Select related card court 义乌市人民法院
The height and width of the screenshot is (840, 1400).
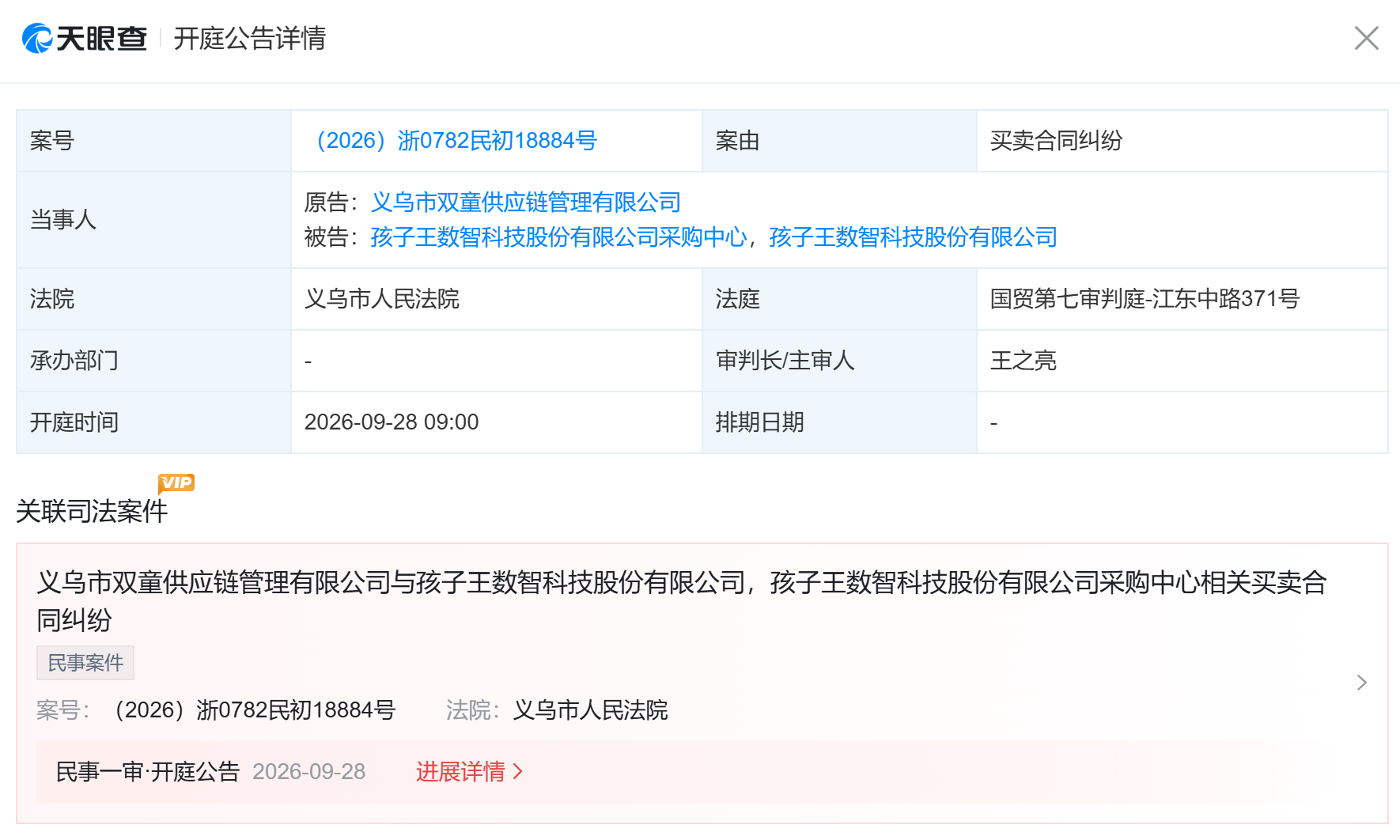click(x=590, y=709)
